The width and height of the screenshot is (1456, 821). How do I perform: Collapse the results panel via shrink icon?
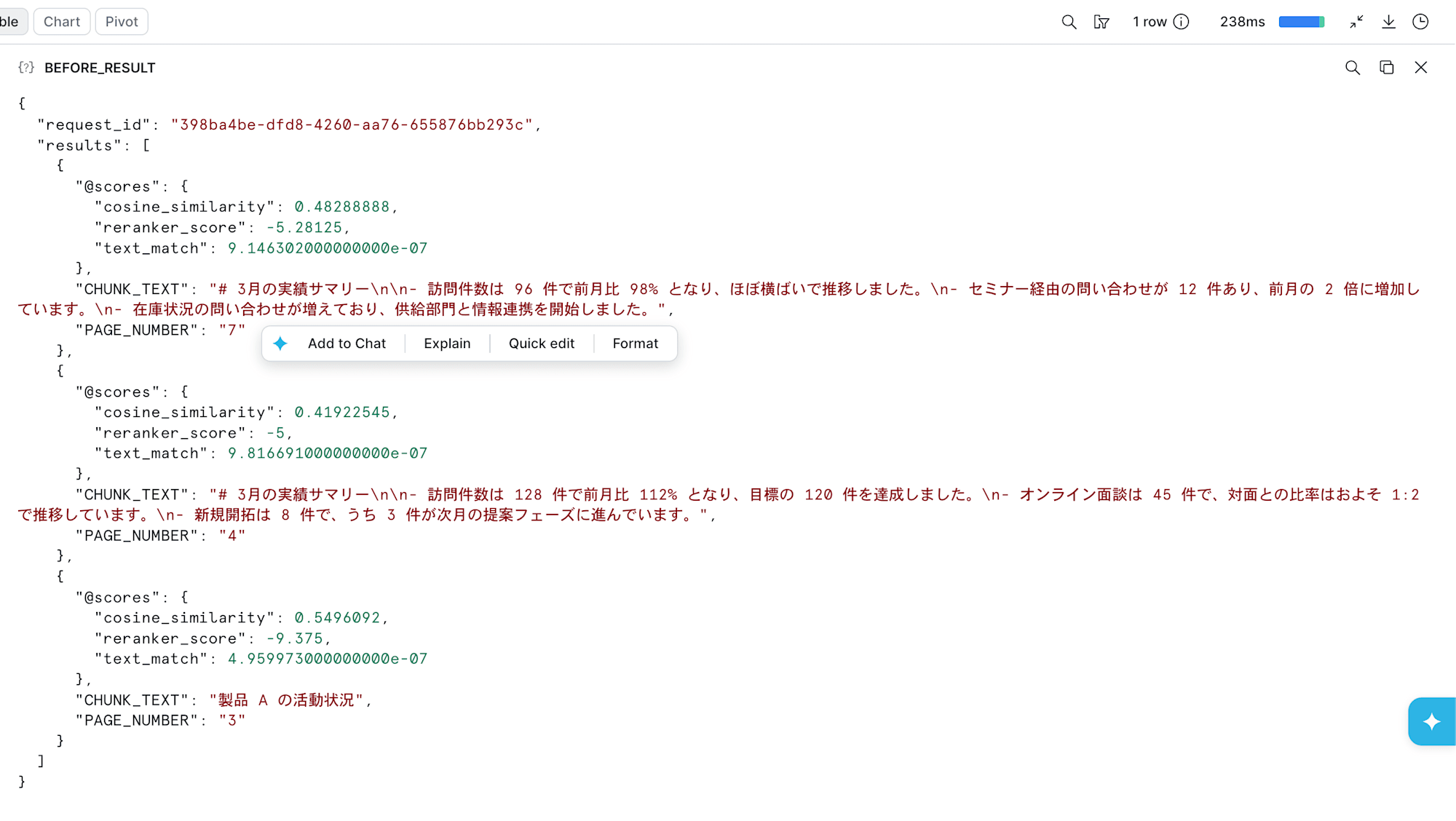tap(1356, 22)
